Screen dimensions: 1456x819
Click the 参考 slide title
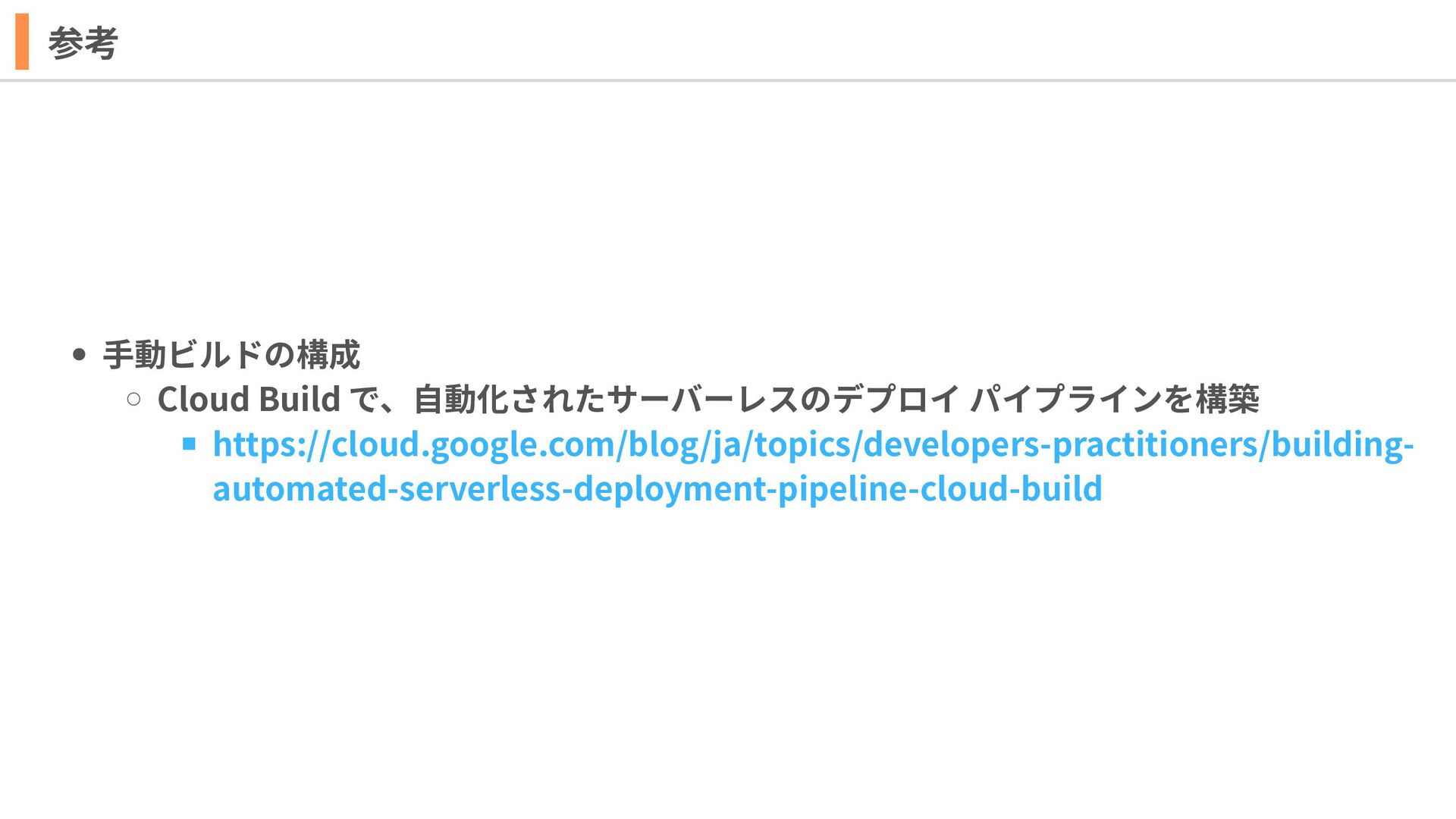pyautogui.click(x=83, y=43)
